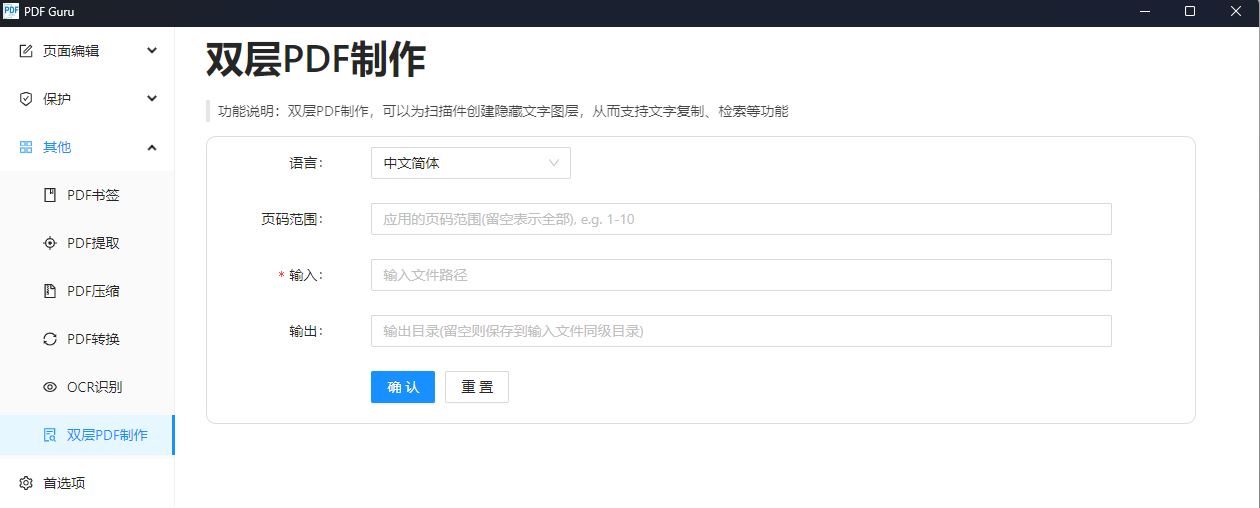The height and width of the screenshot is (508, 1260).
Task: Click the 页码范围 label text
Action: pyautogui.click(x=292, y=219)
